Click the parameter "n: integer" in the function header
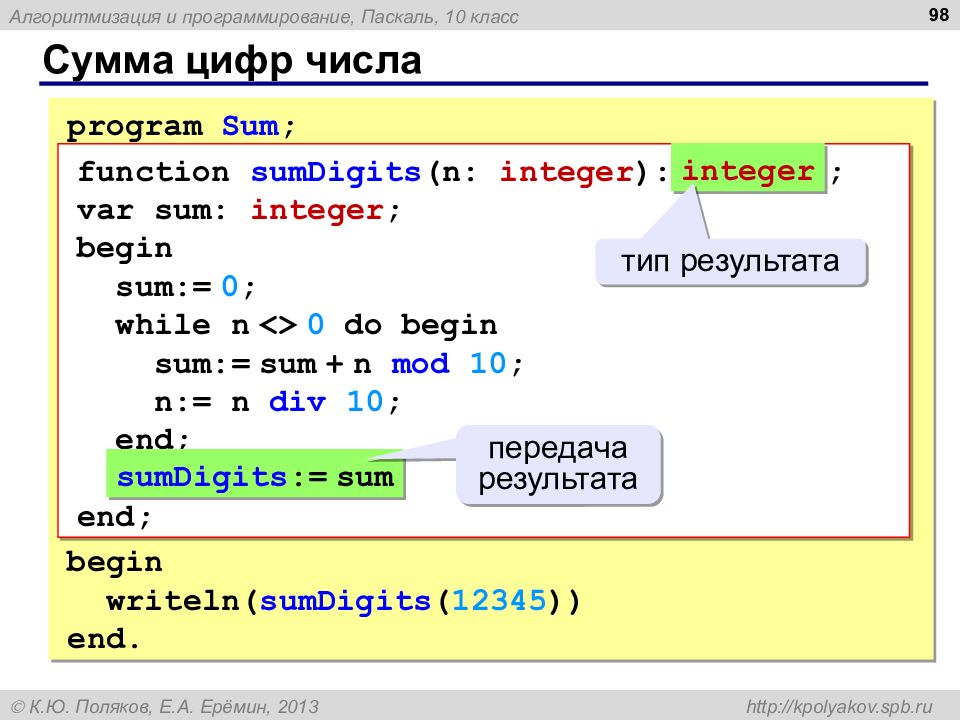Screen dimensions: 960x720 pos(538,172)
